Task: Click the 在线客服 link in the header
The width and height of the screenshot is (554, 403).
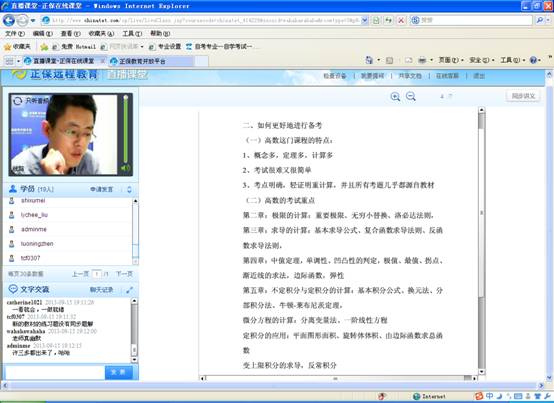Action: (x=447, y=76)
